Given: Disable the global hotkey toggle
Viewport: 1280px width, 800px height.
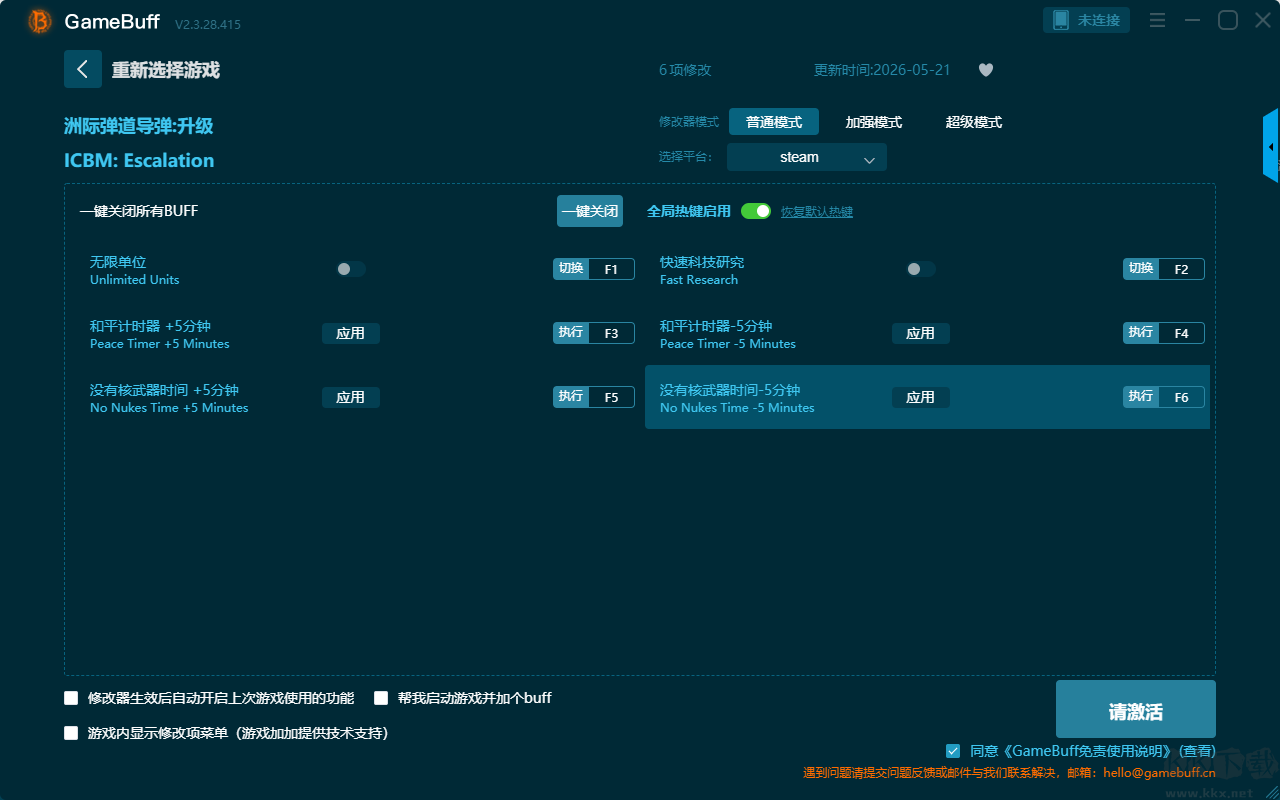Looking at the screenshot, I should (x=756, y=211).
